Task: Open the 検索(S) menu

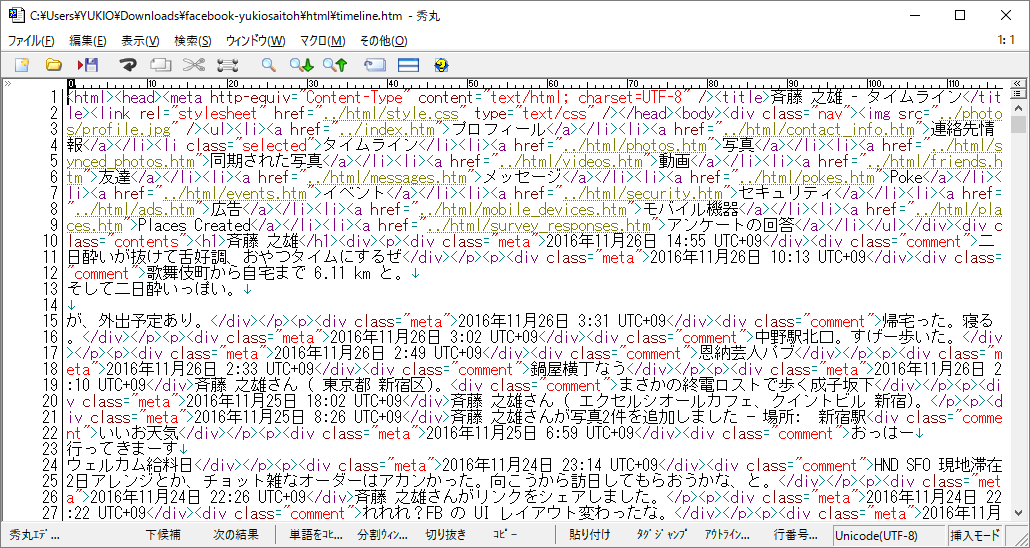Action: click(x=192, y=41)
